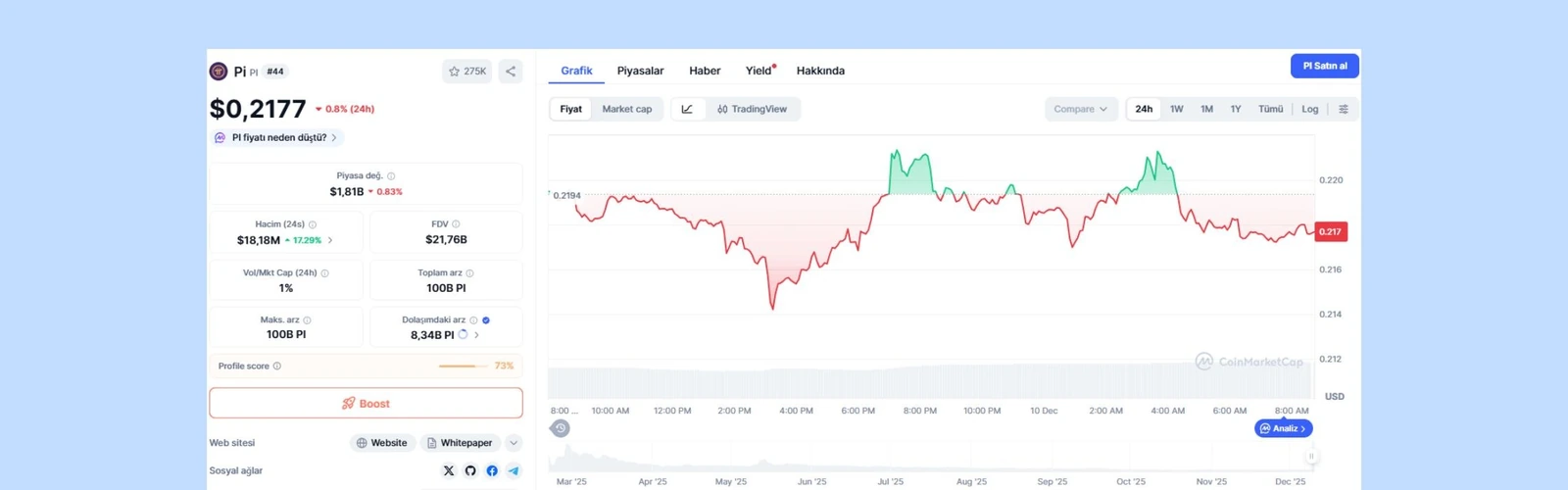
Task: Click info icon next to Vol/Mkt Cap (24h)
Action: [325, 273]
